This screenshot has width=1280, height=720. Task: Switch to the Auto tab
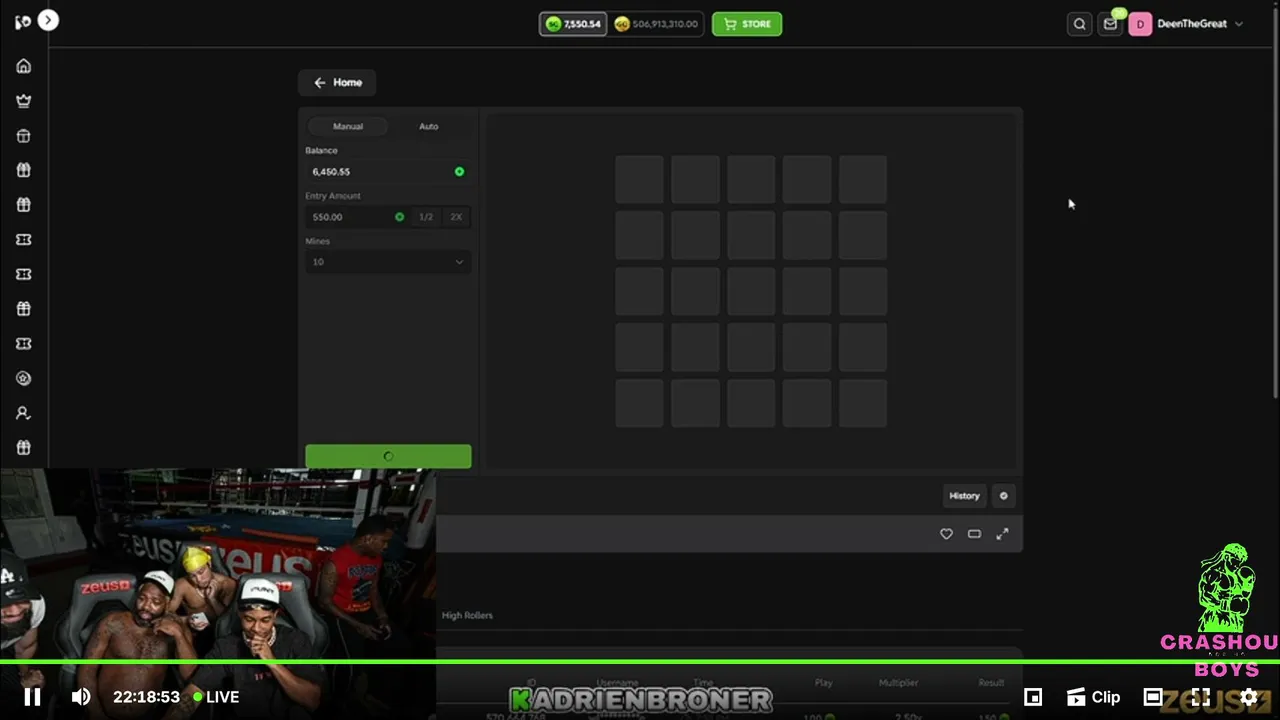[x=428, y=126]
